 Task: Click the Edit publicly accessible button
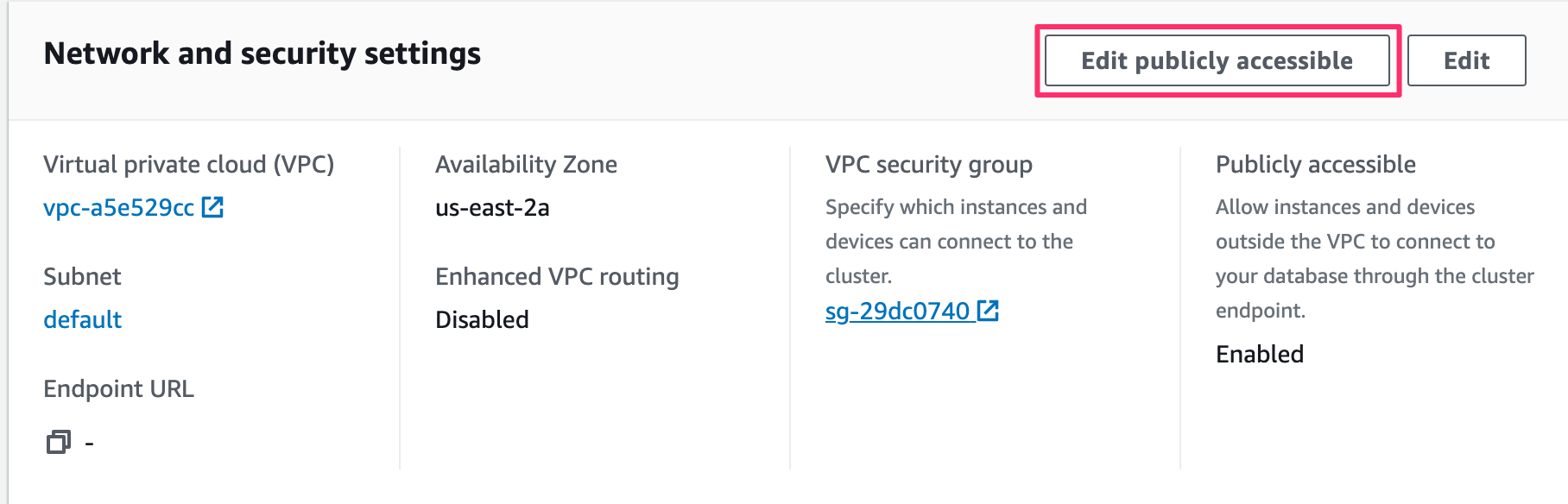[x=1217, y=60]
